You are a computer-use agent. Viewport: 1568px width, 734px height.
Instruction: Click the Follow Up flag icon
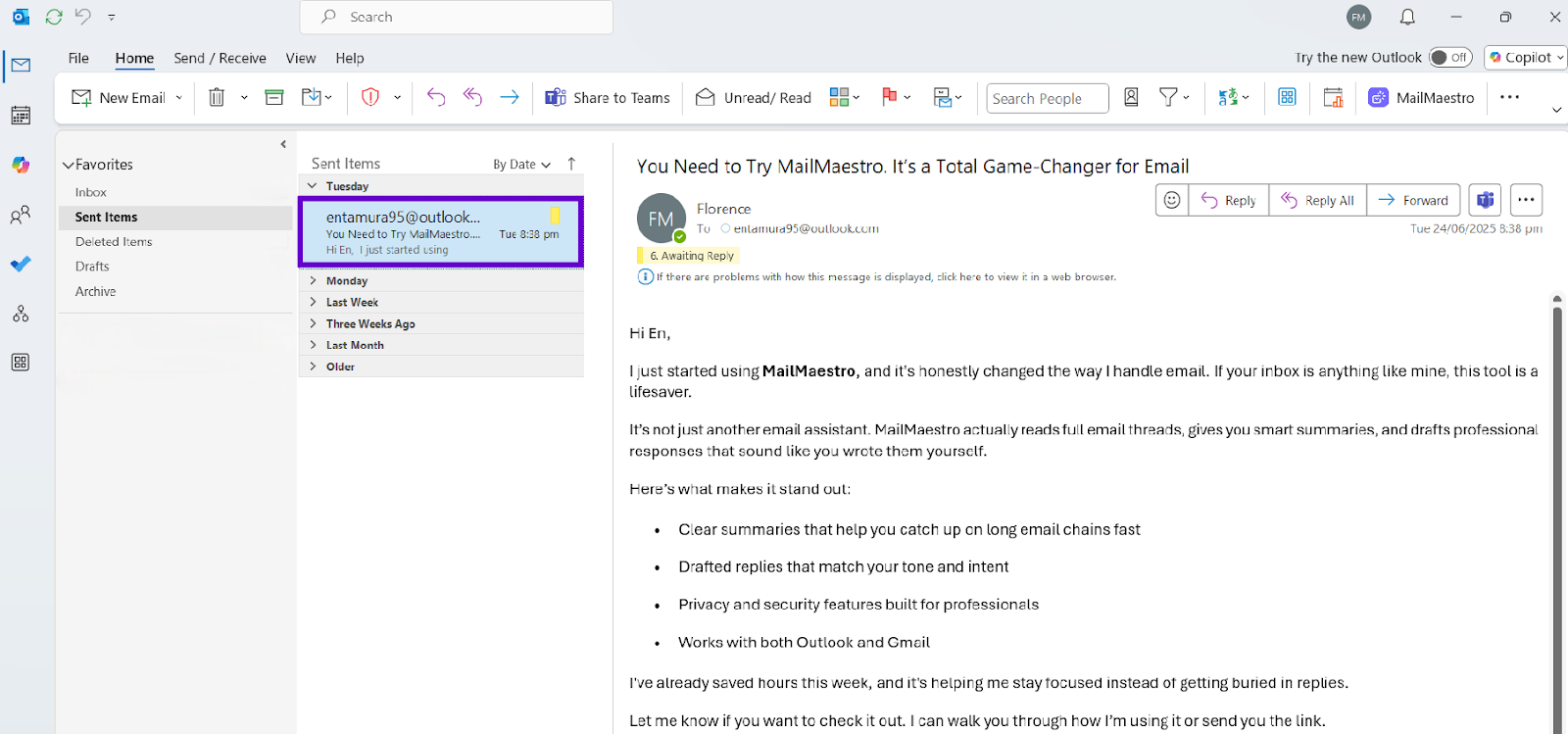coord(890,97)
